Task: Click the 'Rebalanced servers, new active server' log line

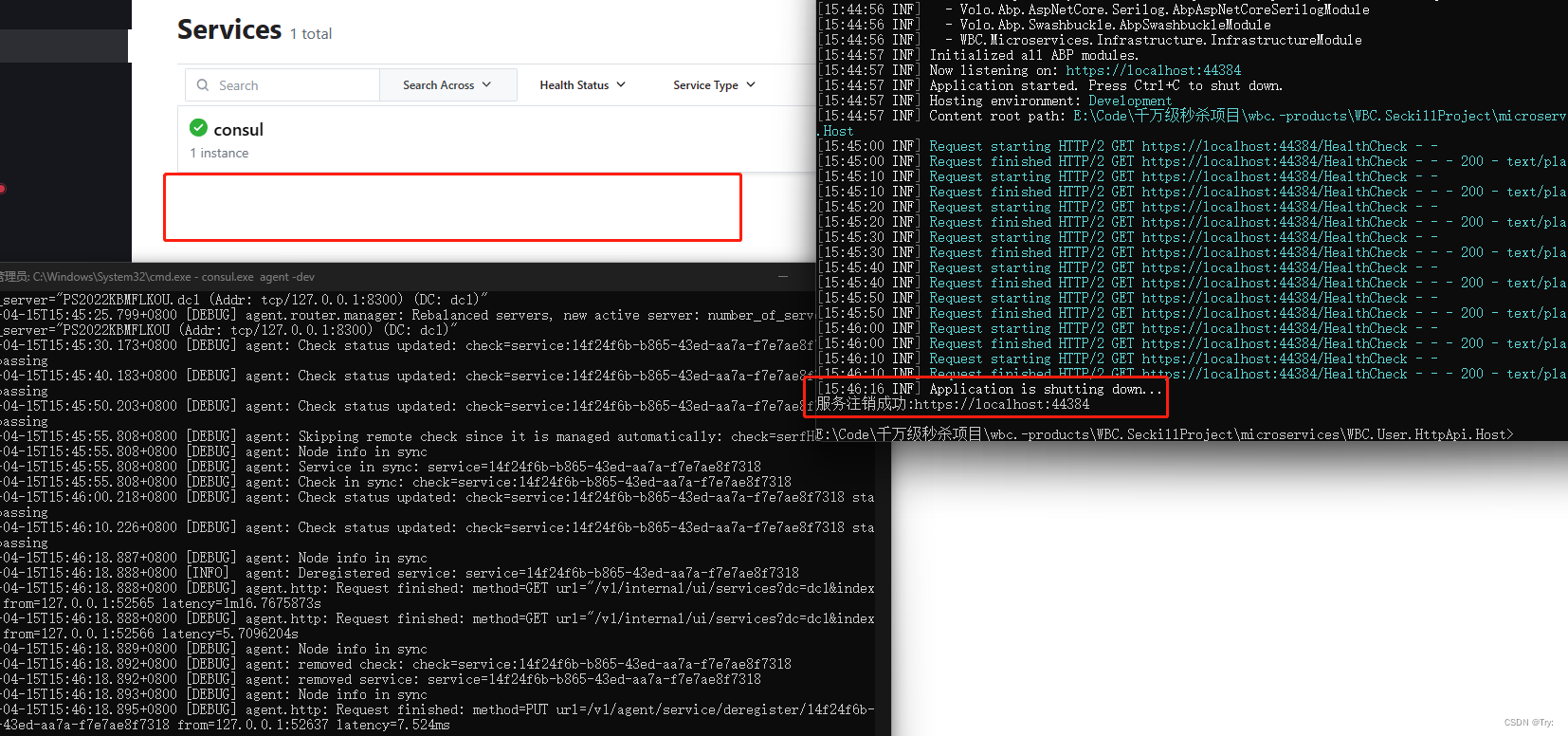Action: pos(408,315)
